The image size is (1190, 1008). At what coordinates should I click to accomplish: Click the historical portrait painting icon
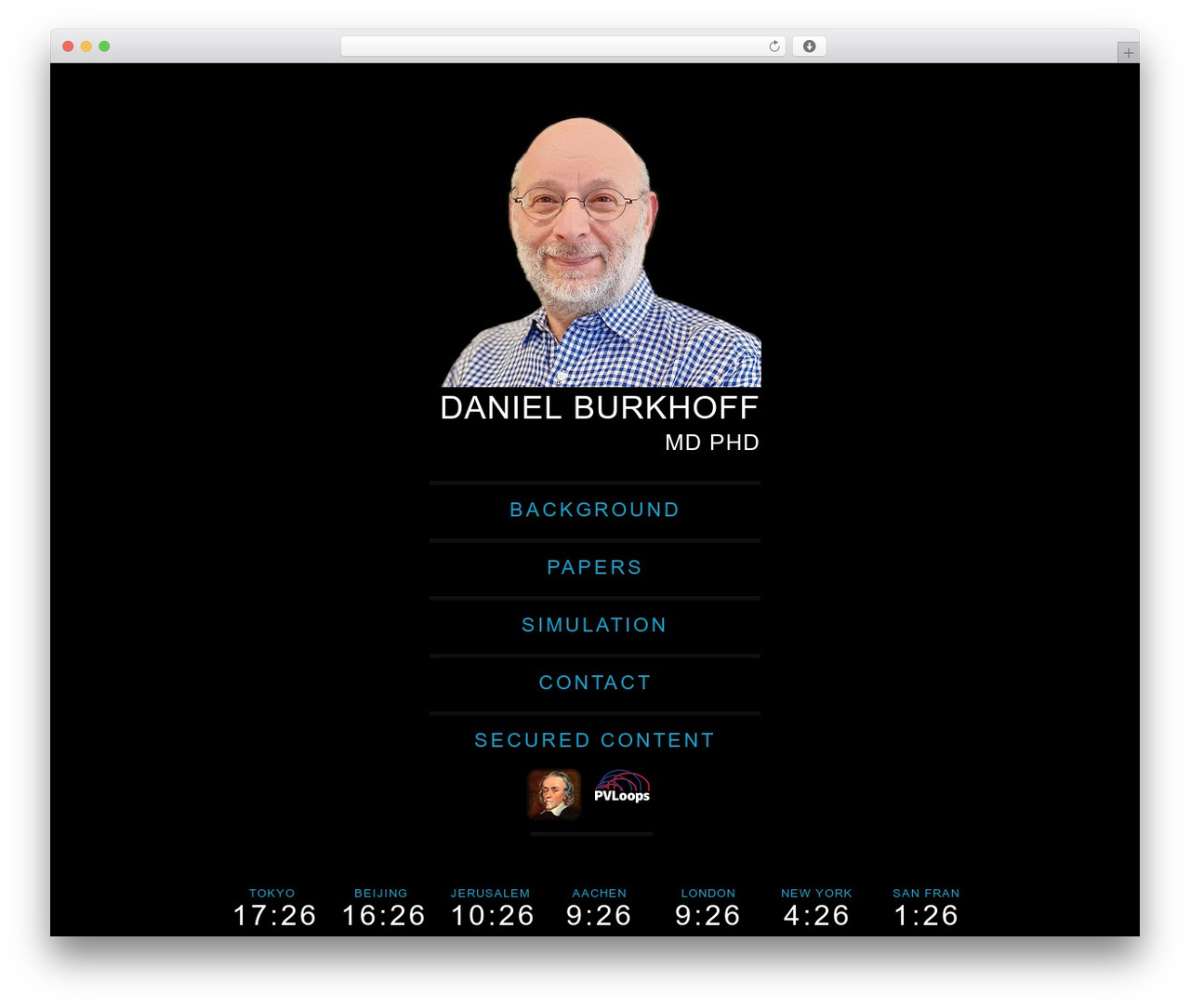pyautogui.click(x=554, y=794)
